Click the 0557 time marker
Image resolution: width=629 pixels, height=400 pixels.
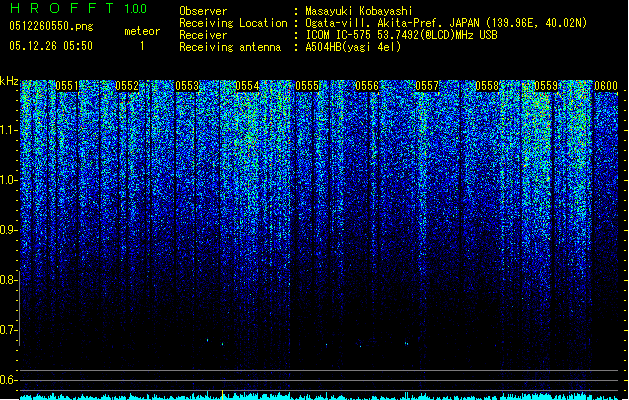427,86
